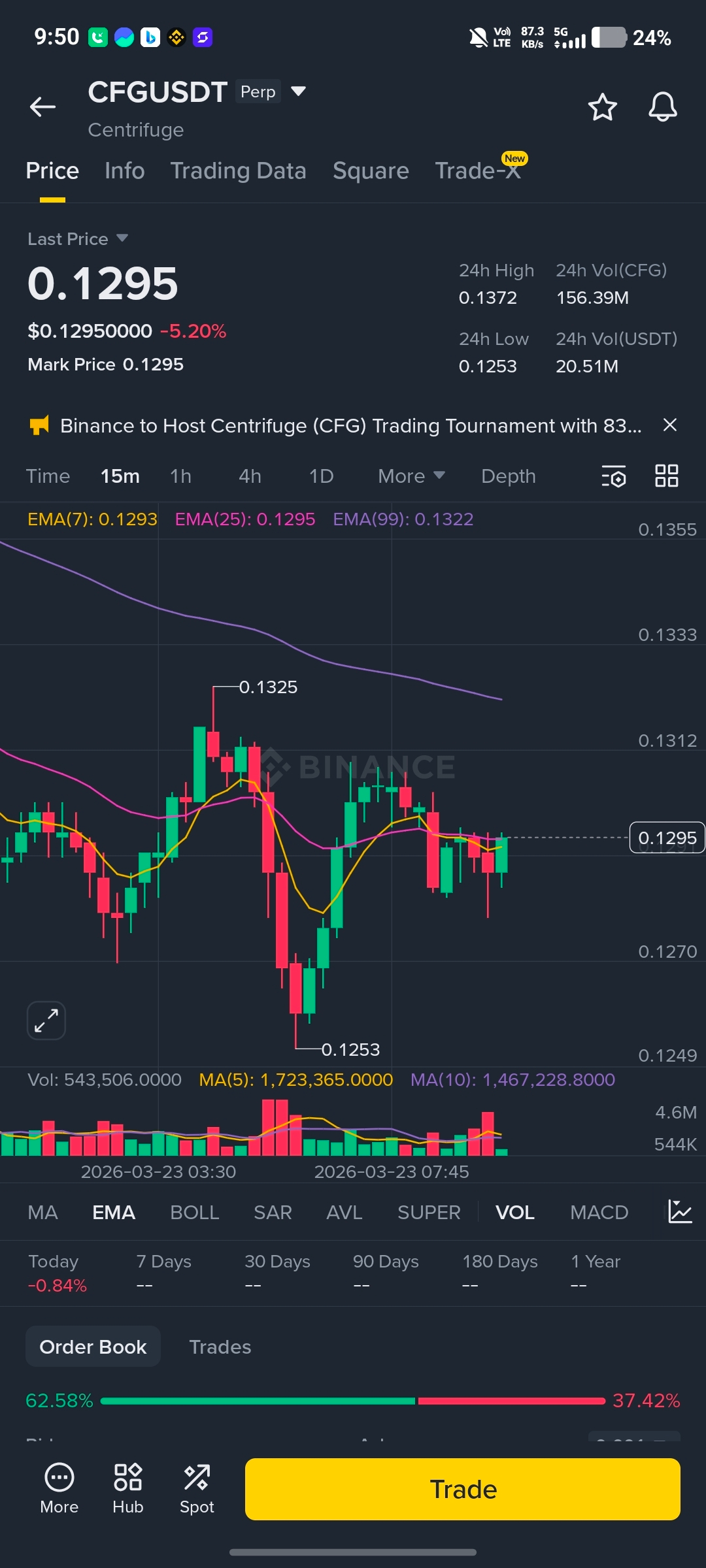Tap the back arrow icon
Viewport: 706px width, 1568px height.
[x=42, y=106]
